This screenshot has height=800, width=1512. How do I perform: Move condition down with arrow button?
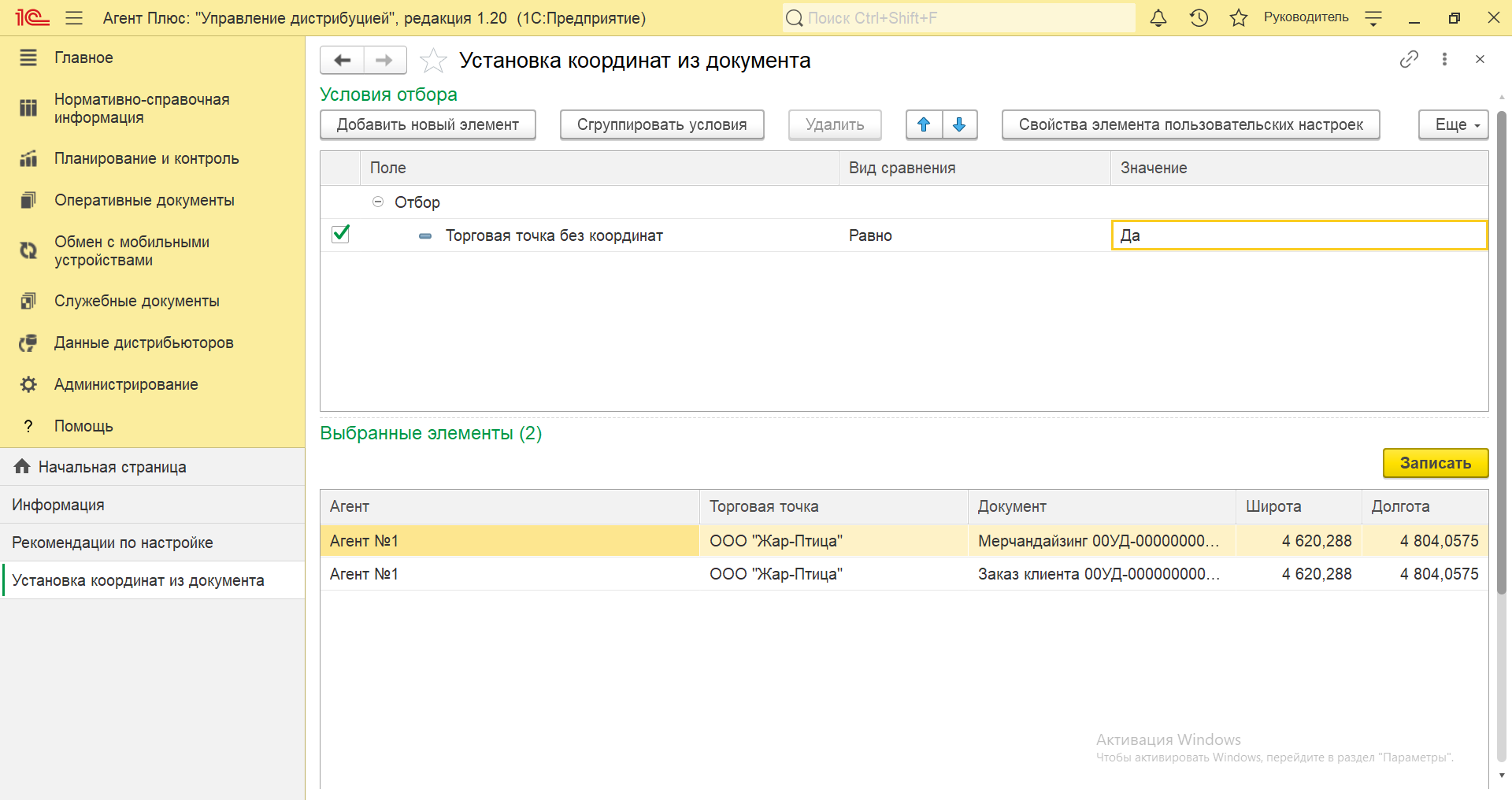(959, 124)
